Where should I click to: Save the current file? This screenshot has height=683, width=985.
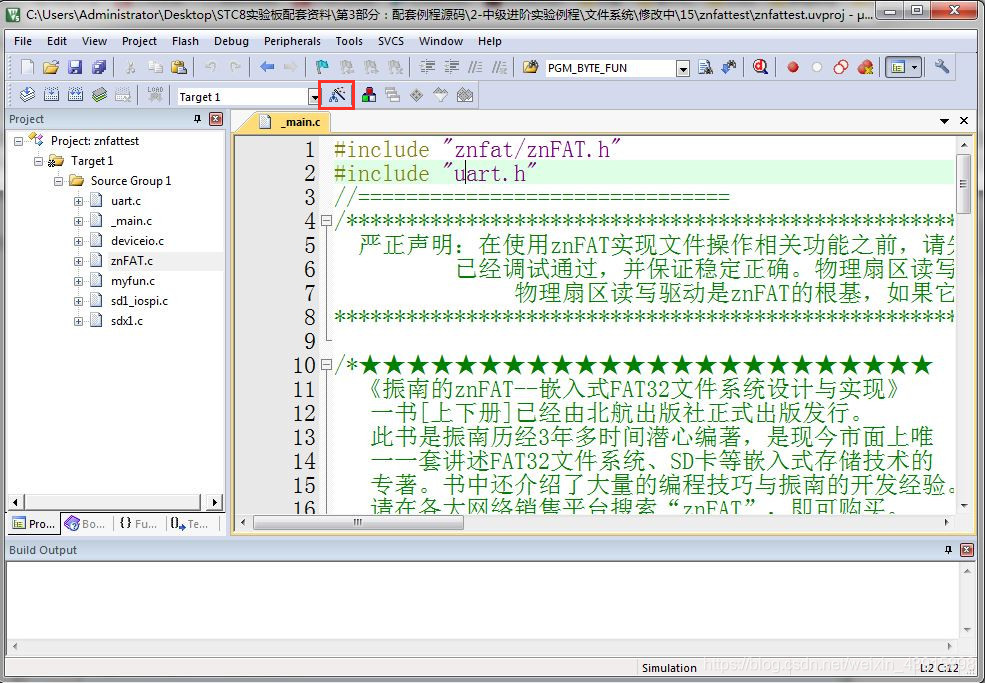click(x=75, y=67)
